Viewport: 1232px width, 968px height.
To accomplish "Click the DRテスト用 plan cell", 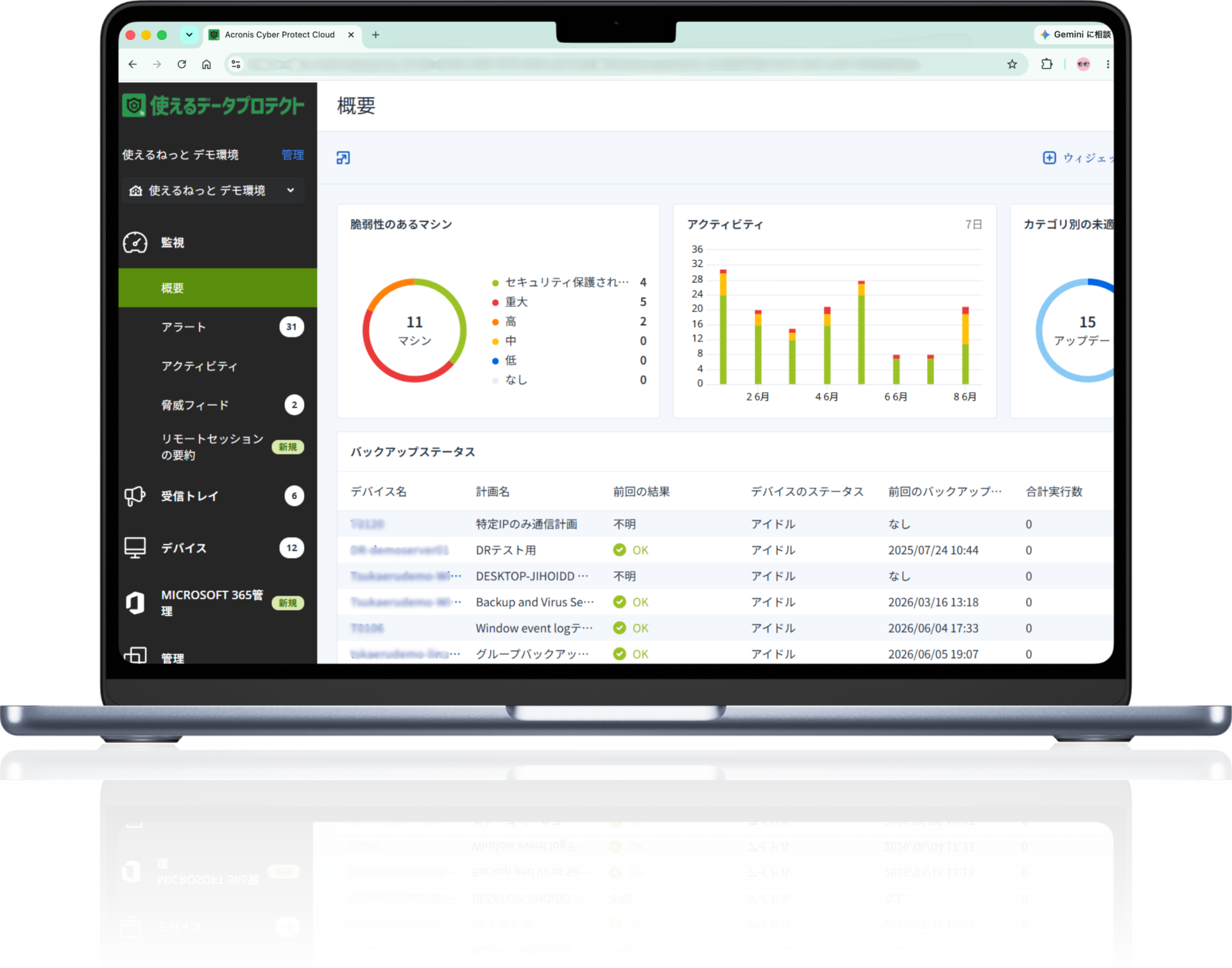I will pos(506,550).
